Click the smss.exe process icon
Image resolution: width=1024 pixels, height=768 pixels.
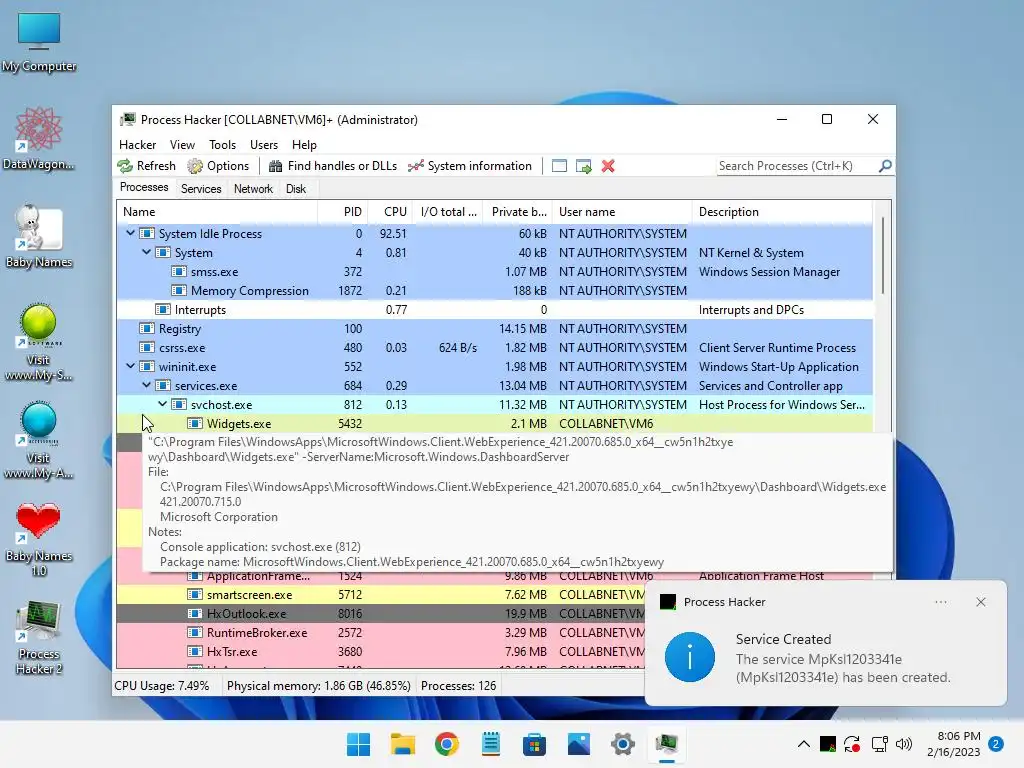click(x=179, y=272)
